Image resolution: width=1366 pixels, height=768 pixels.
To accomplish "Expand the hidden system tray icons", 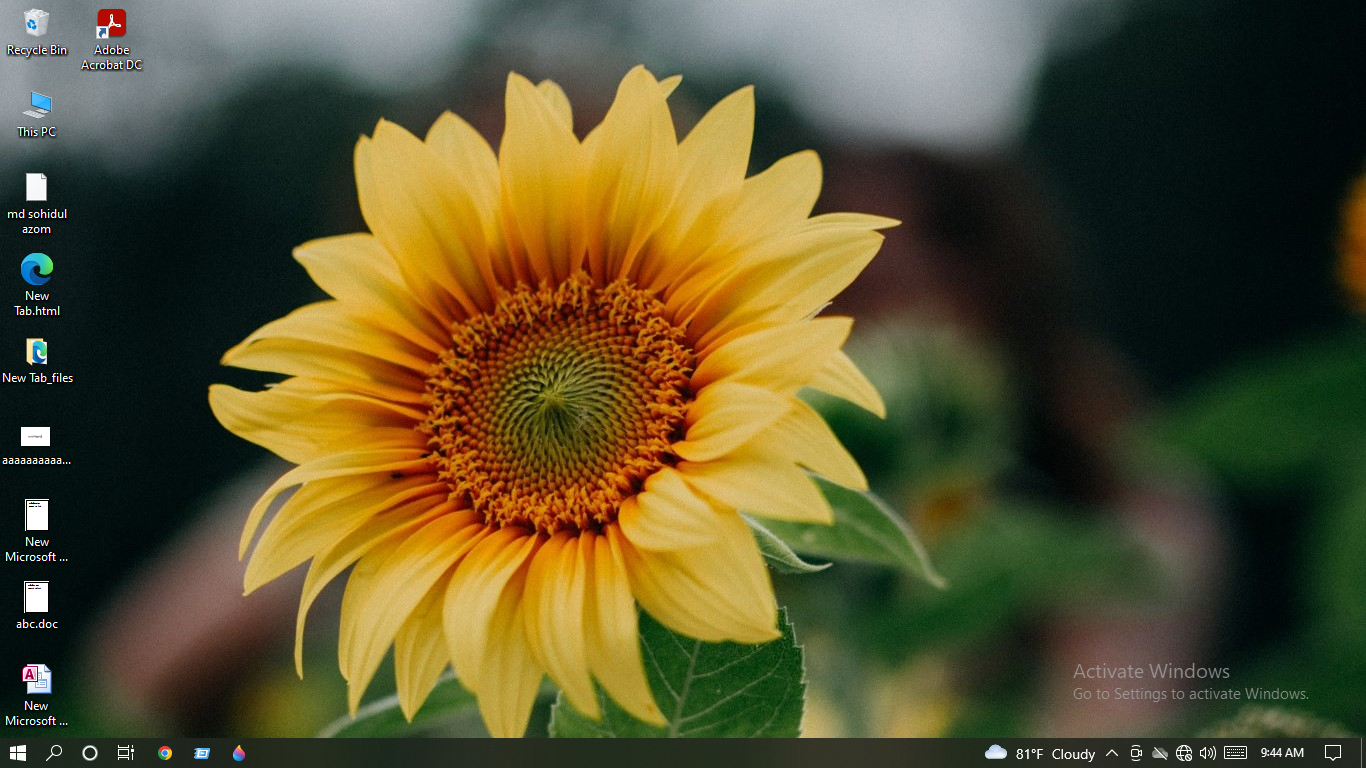I will [x=1112, y=753].
